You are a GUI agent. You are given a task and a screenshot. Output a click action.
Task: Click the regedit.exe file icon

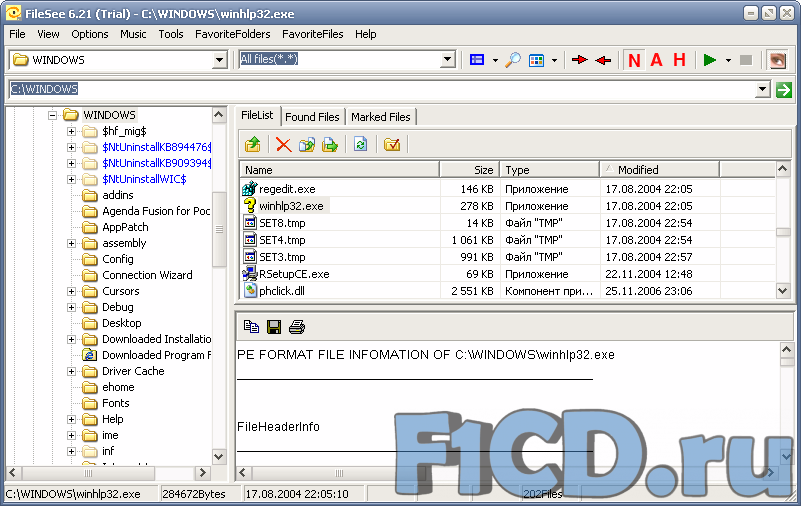coord(249,188)
